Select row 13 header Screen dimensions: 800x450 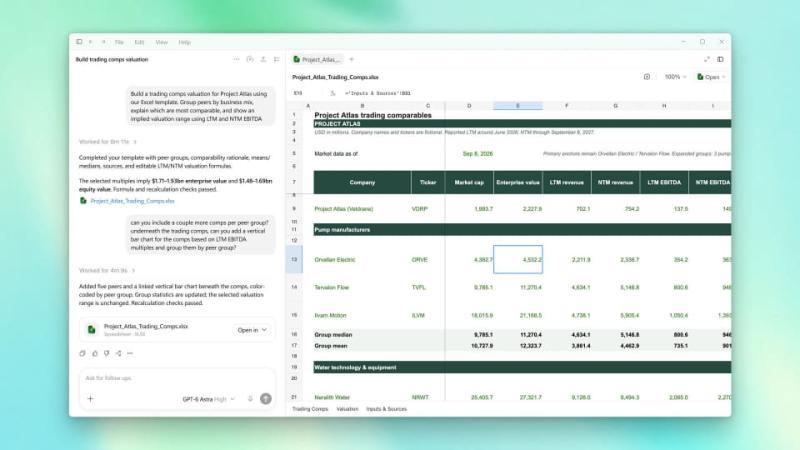(x=294, y=259)
